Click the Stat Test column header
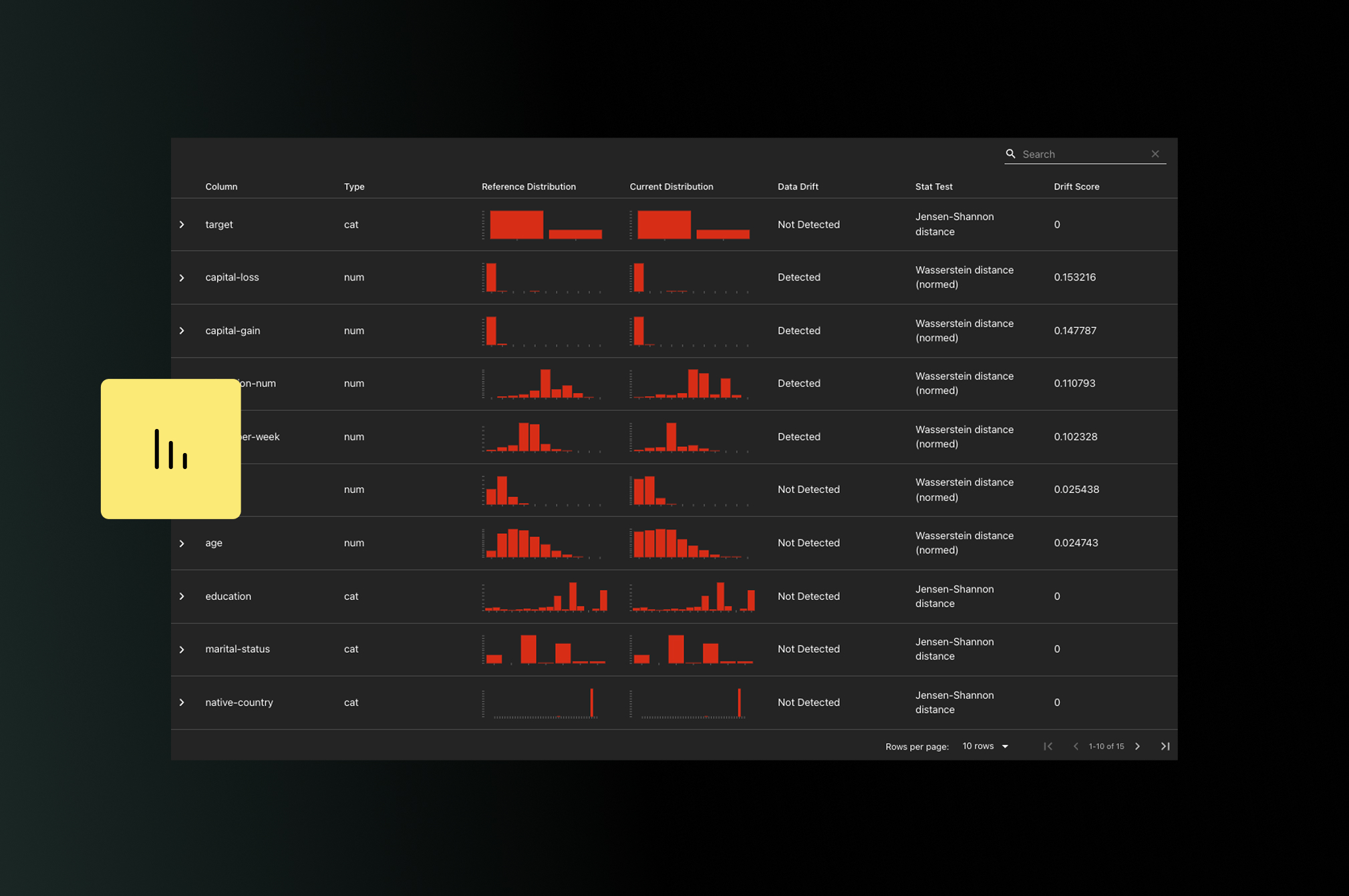The width and height of the screenshot is (1349, 896). [933, 186]
